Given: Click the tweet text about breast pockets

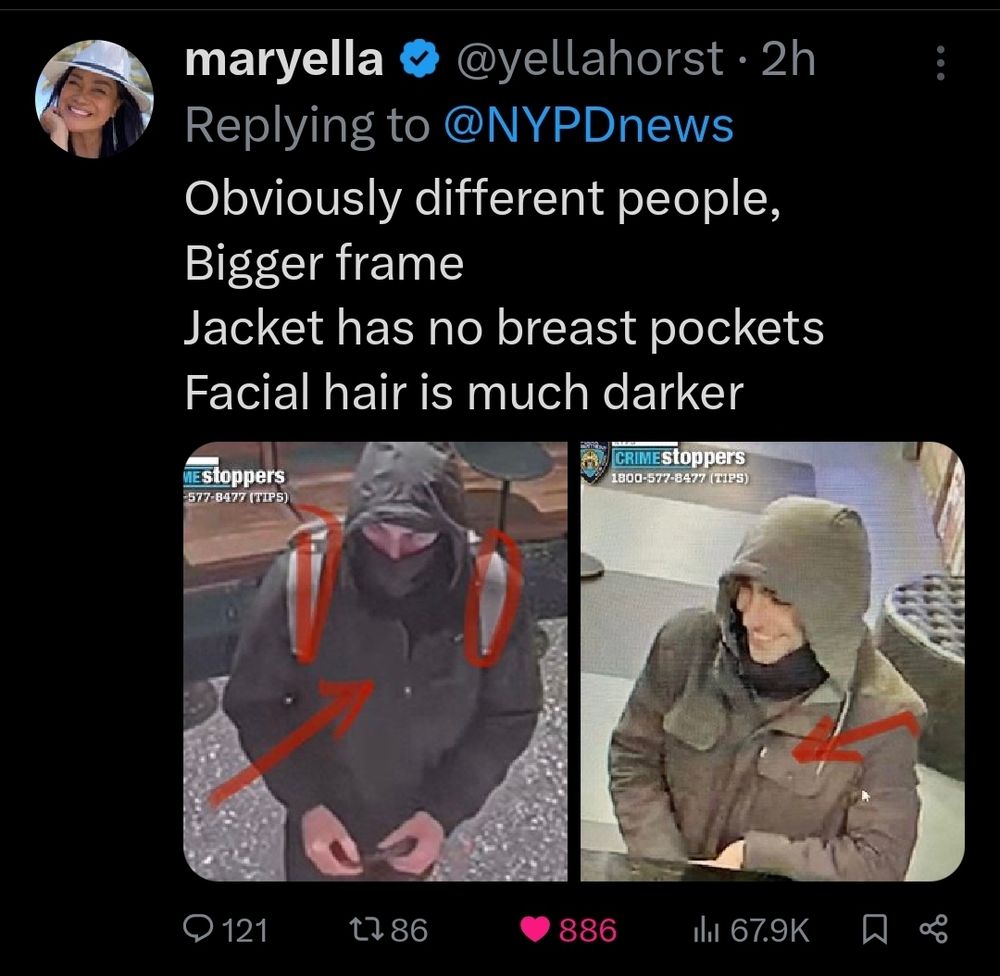Looking at the screenshot, I should 504,327.
